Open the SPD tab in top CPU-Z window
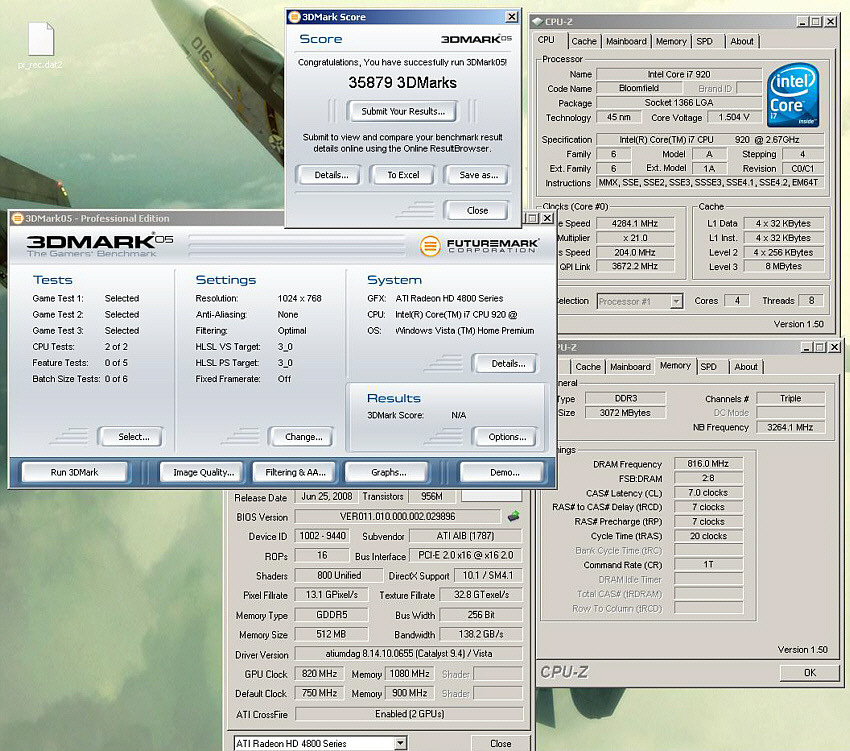This screenshot has height=751, width=850. [705, 41]
